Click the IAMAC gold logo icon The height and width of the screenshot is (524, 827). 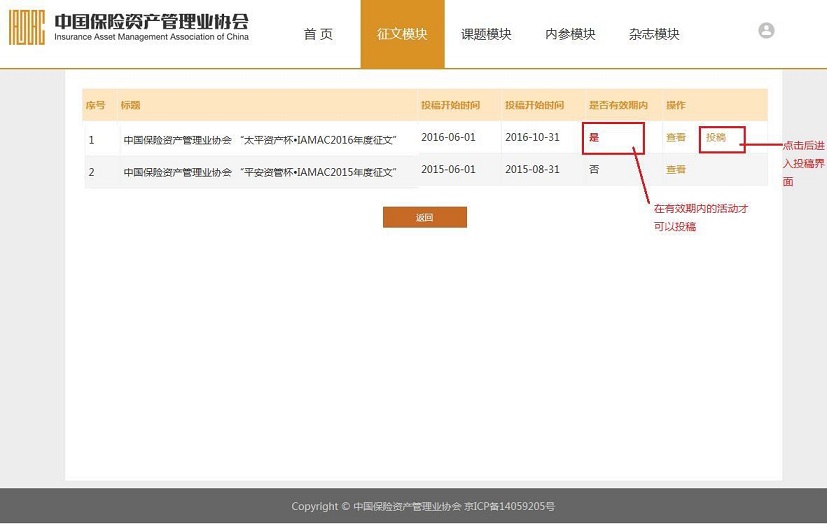click(27, 27)
